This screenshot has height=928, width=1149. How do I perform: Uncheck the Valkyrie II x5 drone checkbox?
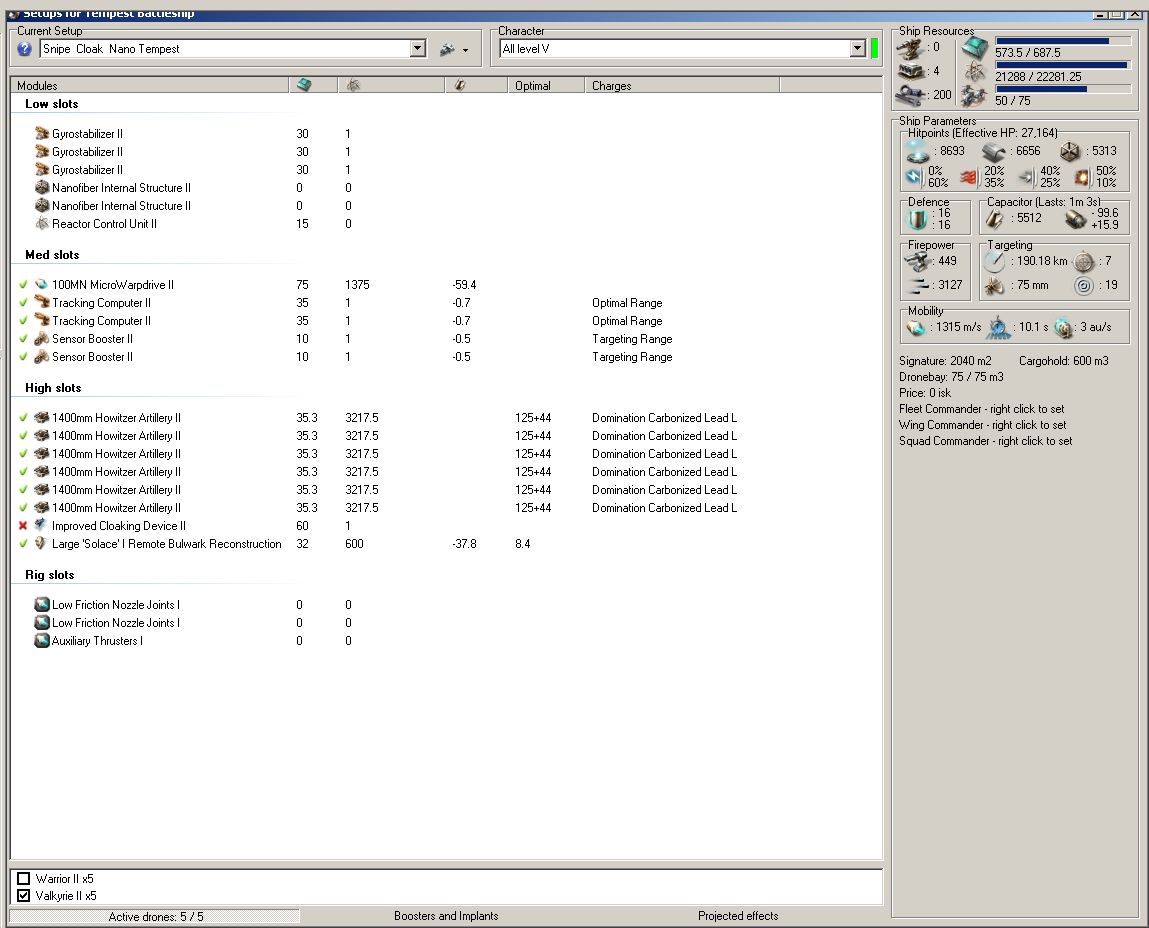click(23, 896)
